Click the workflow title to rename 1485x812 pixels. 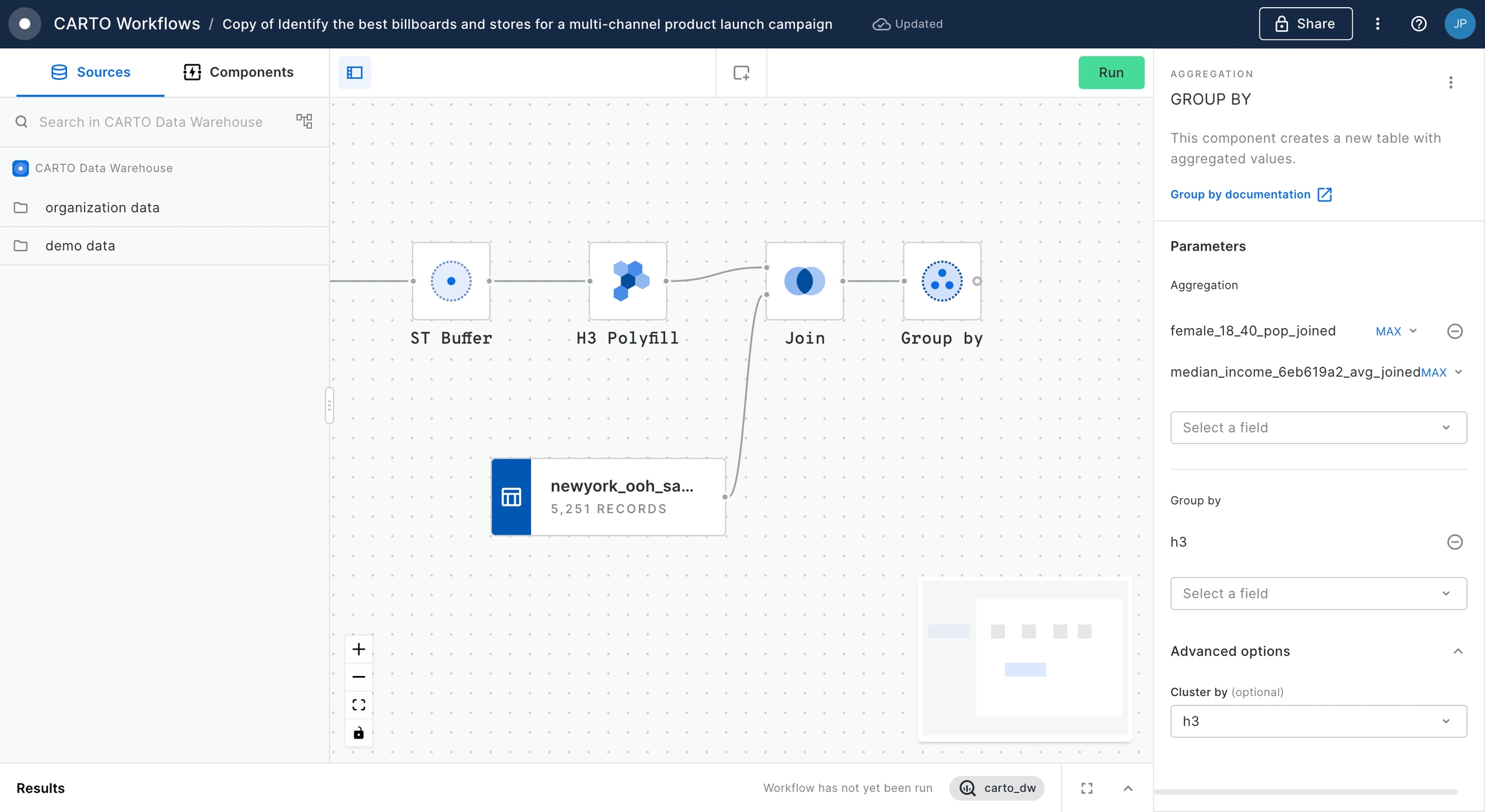pos(527,24)
